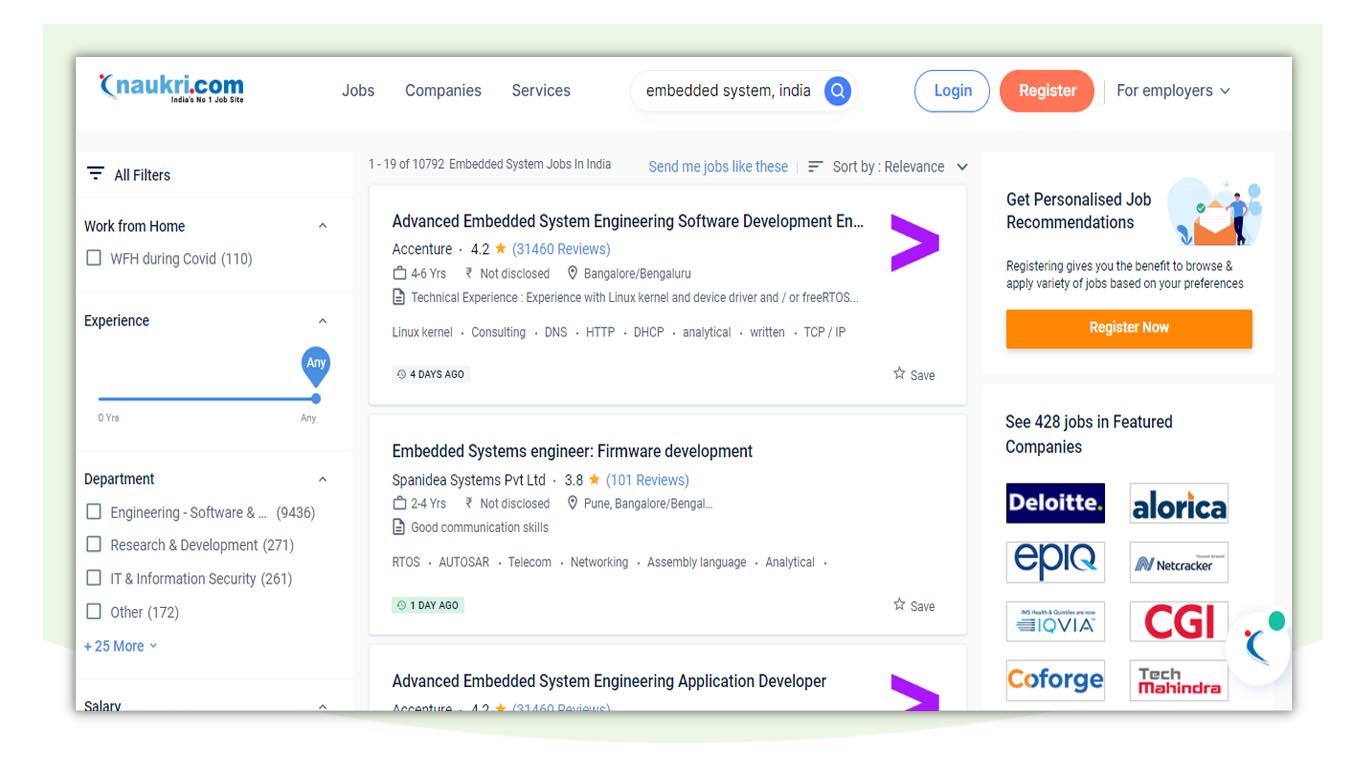Open Advanced Embedded System Engineering Application Developer title

coord(609,681)
